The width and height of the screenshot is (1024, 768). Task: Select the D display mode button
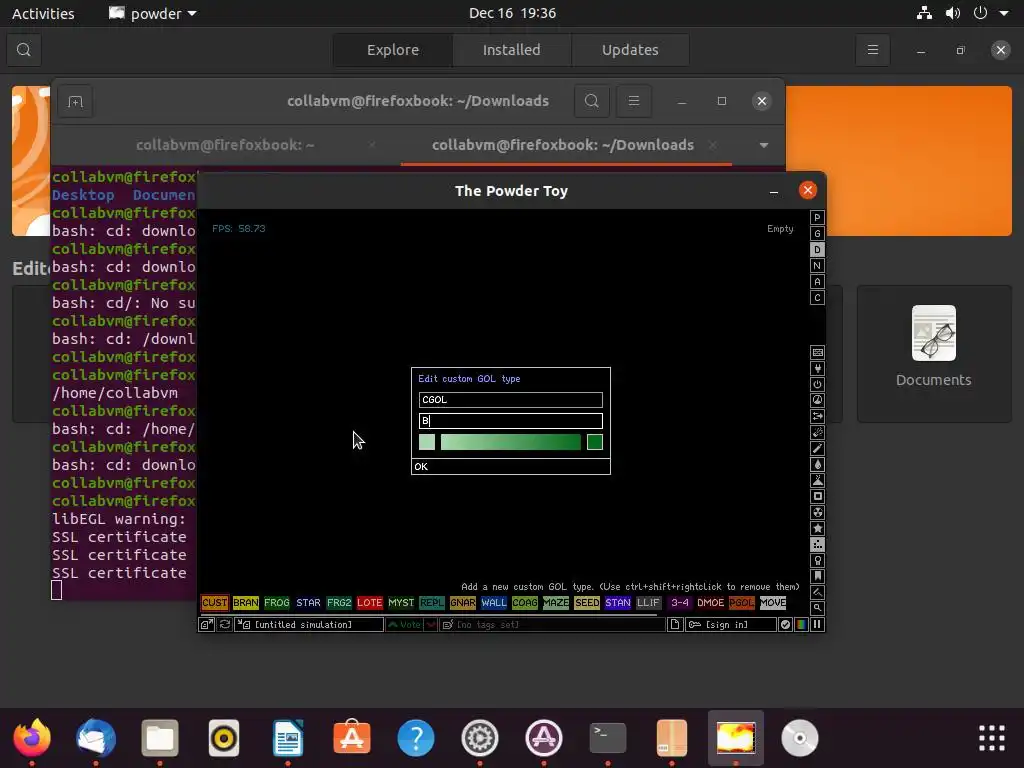tap(817, 249)
